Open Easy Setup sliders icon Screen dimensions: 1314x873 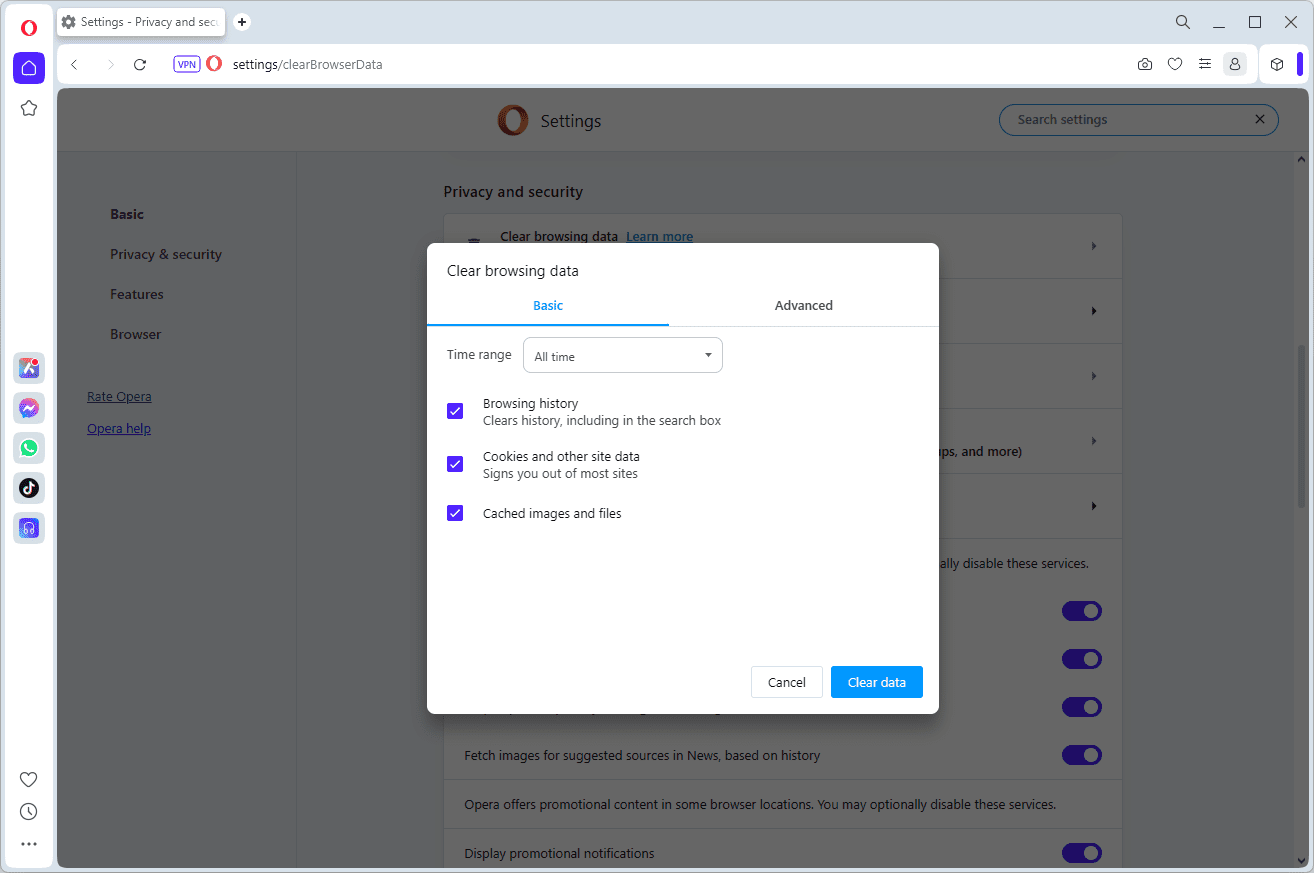[x=1205, y=64]
